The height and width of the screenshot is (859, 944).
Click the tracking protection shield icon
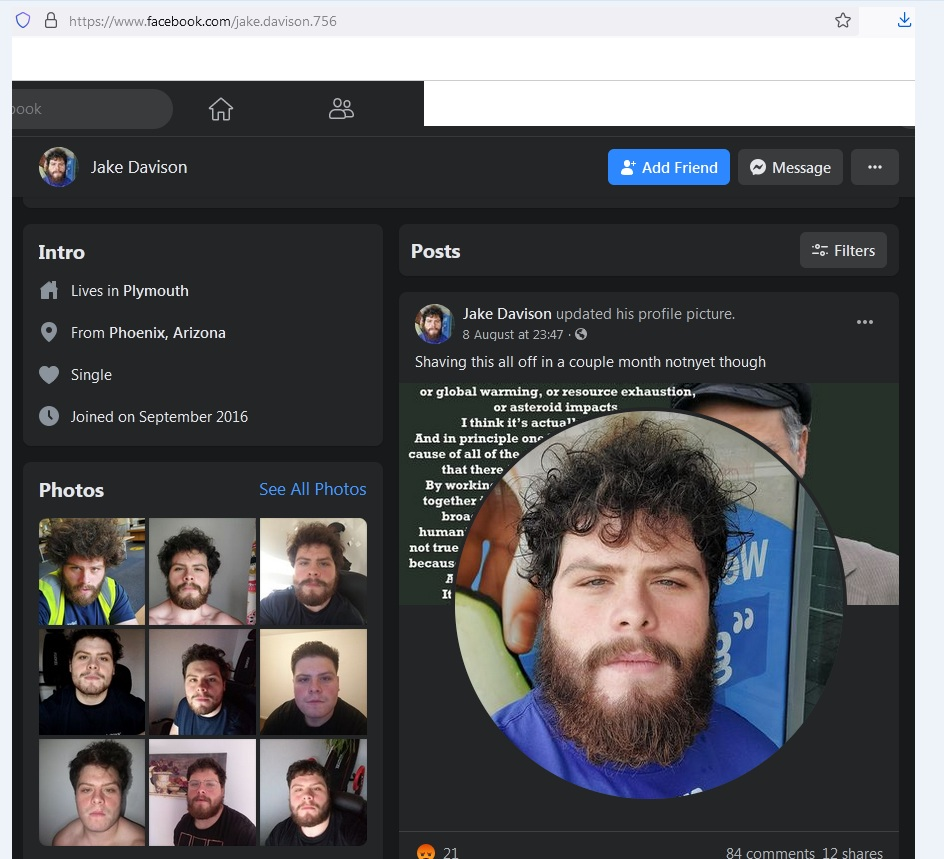(x=23, y=20)
